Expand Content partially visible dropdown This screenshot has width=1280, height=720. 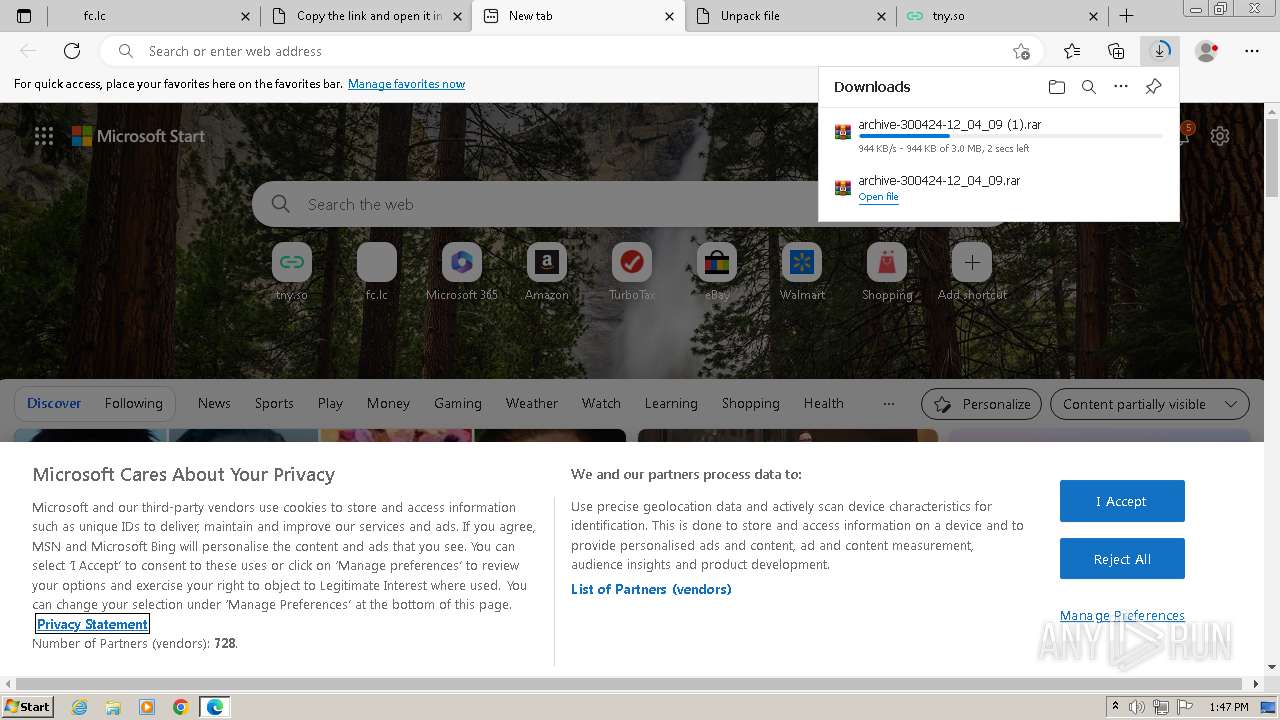(1150, 404)
